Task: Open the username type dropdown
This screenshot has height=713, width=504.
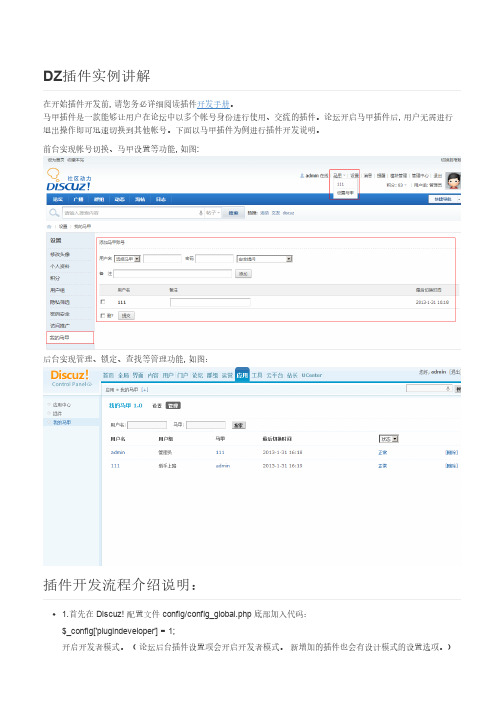Action: pos(127,259)
